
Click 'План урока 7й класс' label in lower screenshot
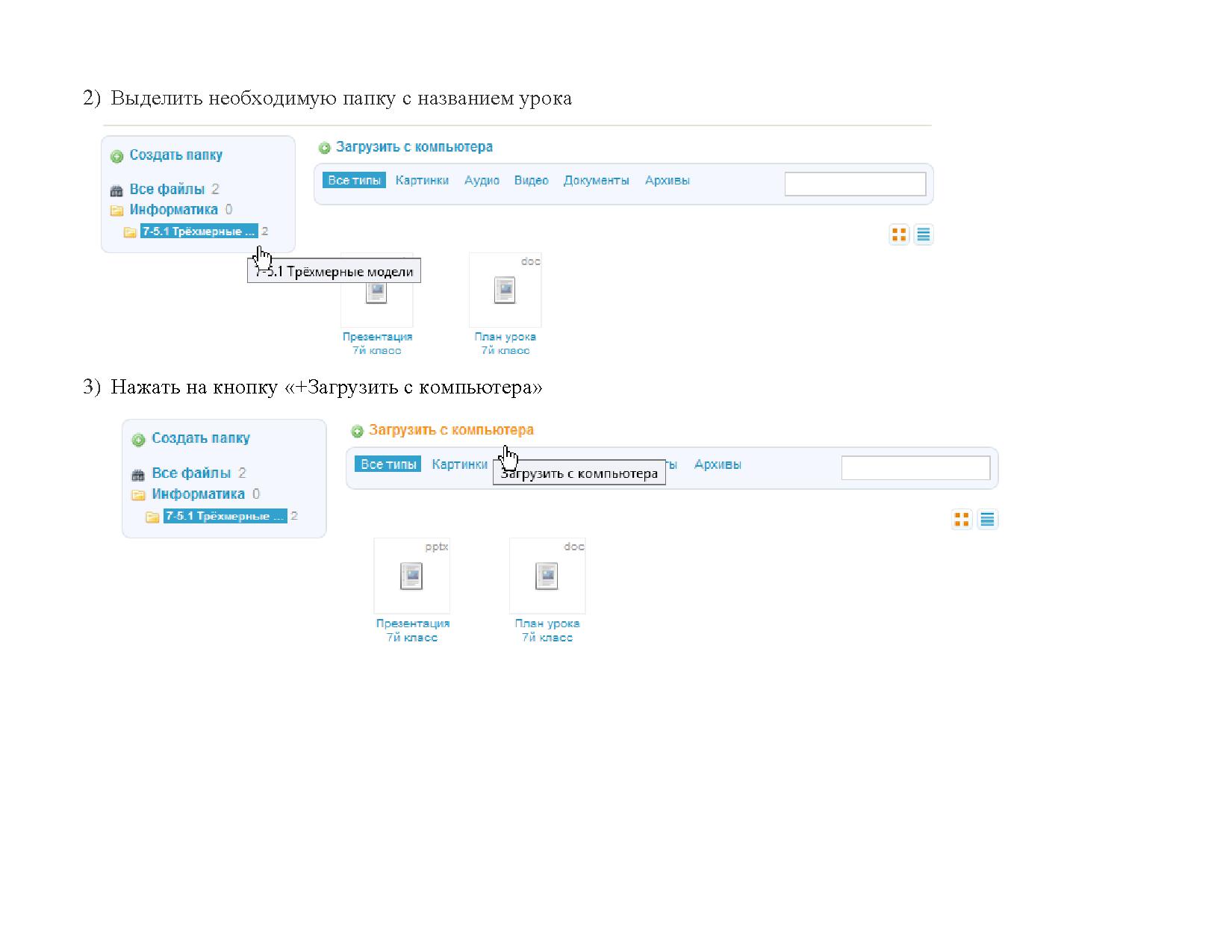[x=547, y=631]
